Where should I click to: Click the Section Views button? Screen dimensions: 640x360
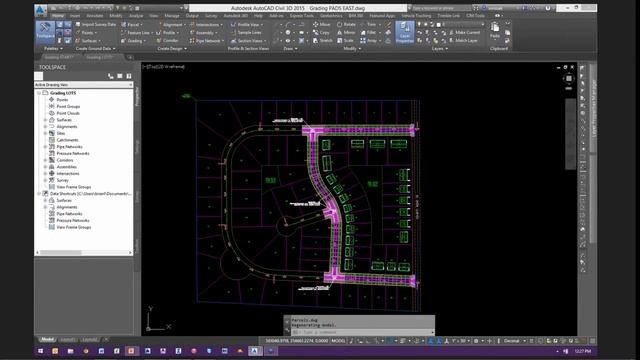click(249, 41)
